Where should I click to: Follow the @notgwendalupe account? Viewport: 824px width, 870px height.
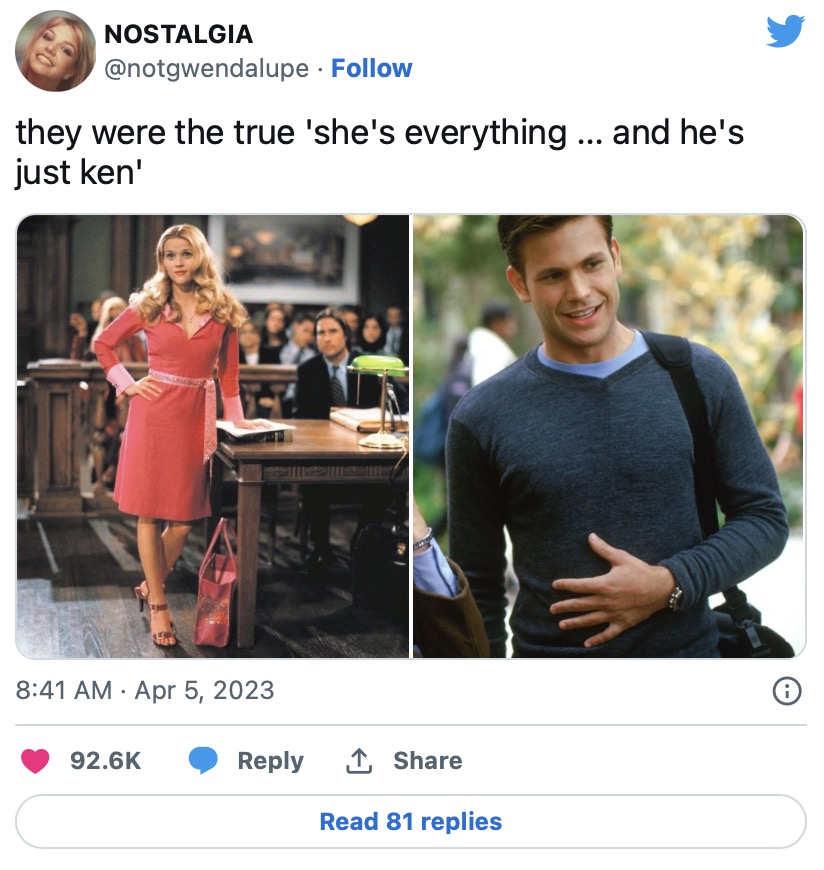coord(371,68)
